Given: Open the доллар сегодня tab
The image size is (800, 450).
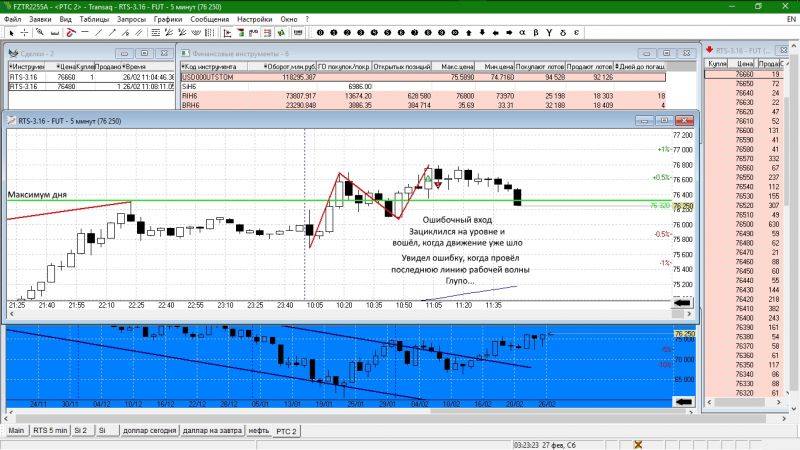Looking at the screenshot, I should pos(149,431).
